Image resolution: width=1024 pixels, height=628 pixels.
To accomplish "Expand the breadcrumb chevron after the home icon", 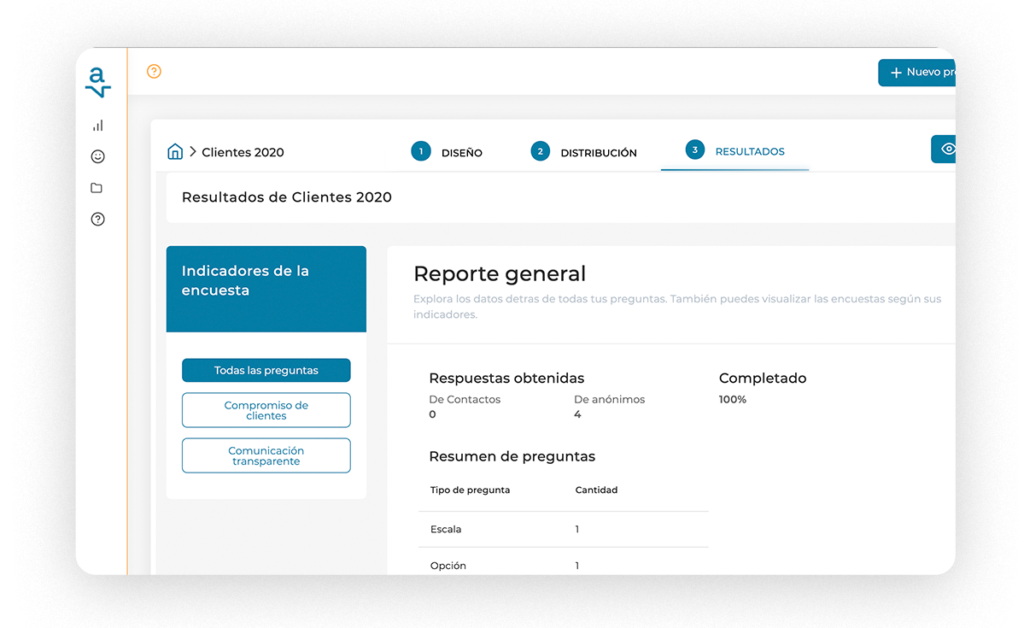I will [191, 151].
